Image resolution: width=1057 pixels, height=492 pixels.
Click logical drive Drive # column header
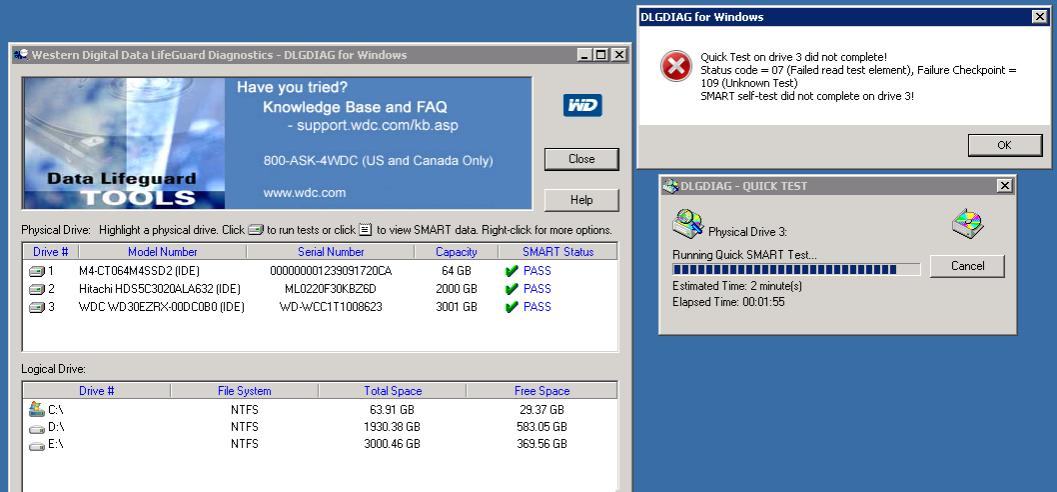[x=96, y=391]
